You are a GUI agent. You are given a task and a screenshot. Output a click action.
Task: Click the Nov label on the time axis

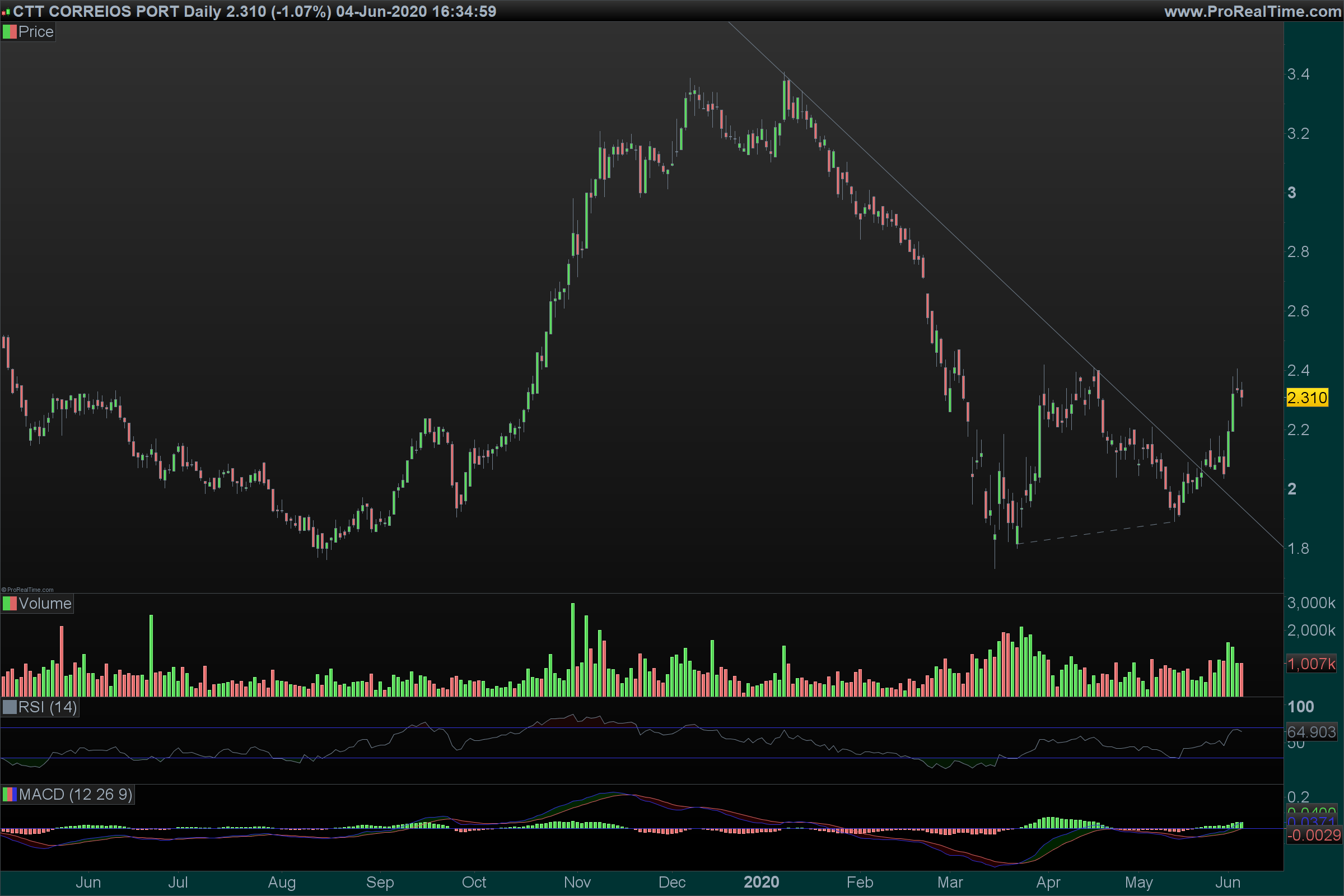pyautogui.click(x=577, y=883)
